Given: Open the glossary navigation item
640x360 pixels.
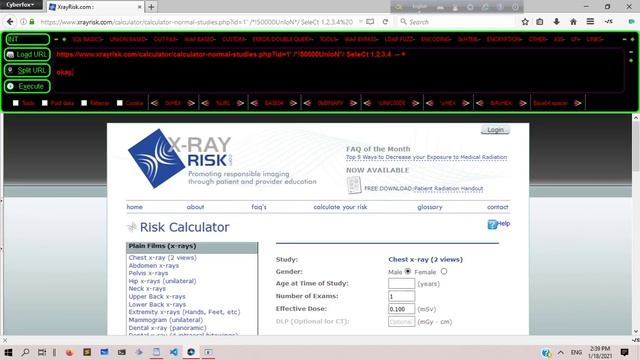Looking at the screenshot, I should 429,207.
